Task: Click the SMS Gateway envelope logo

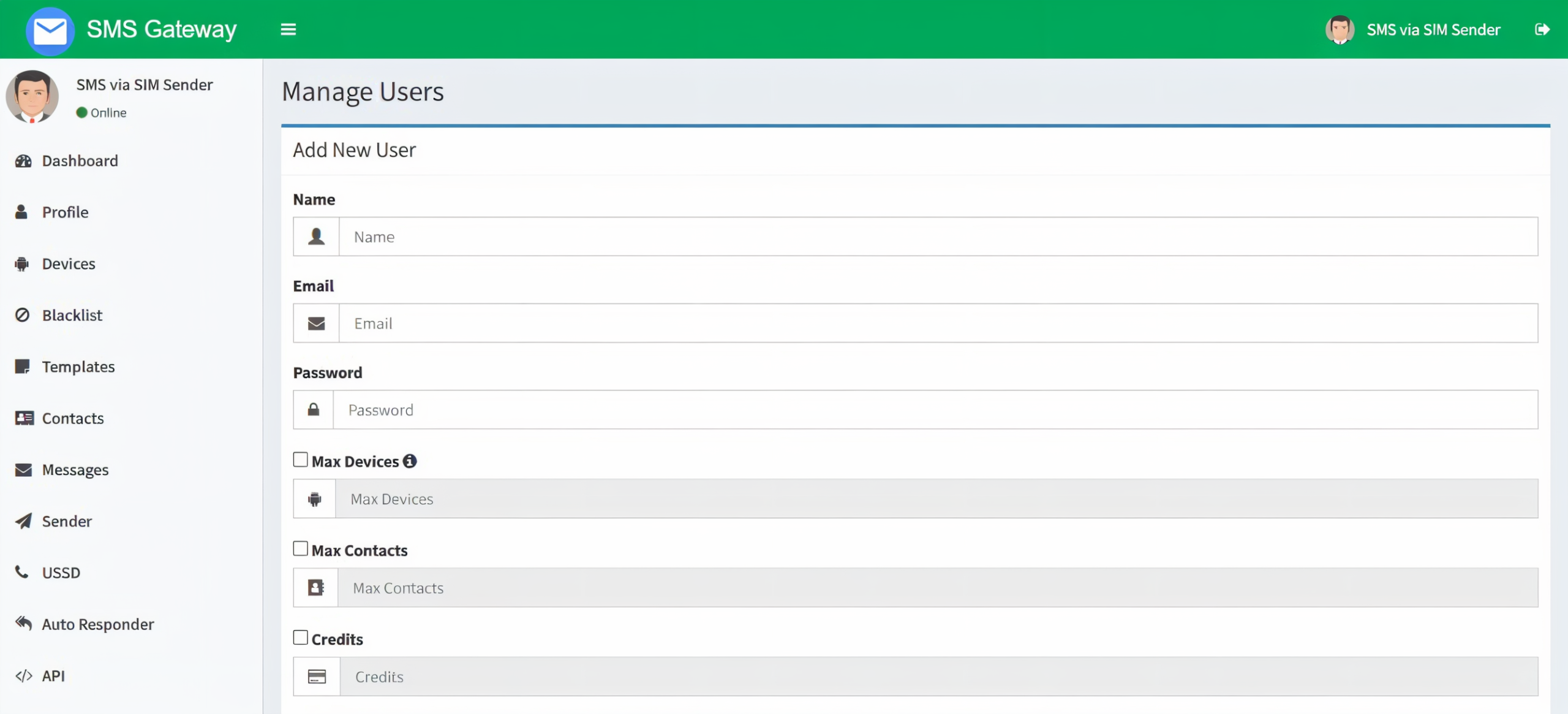Action: point(50,31)
